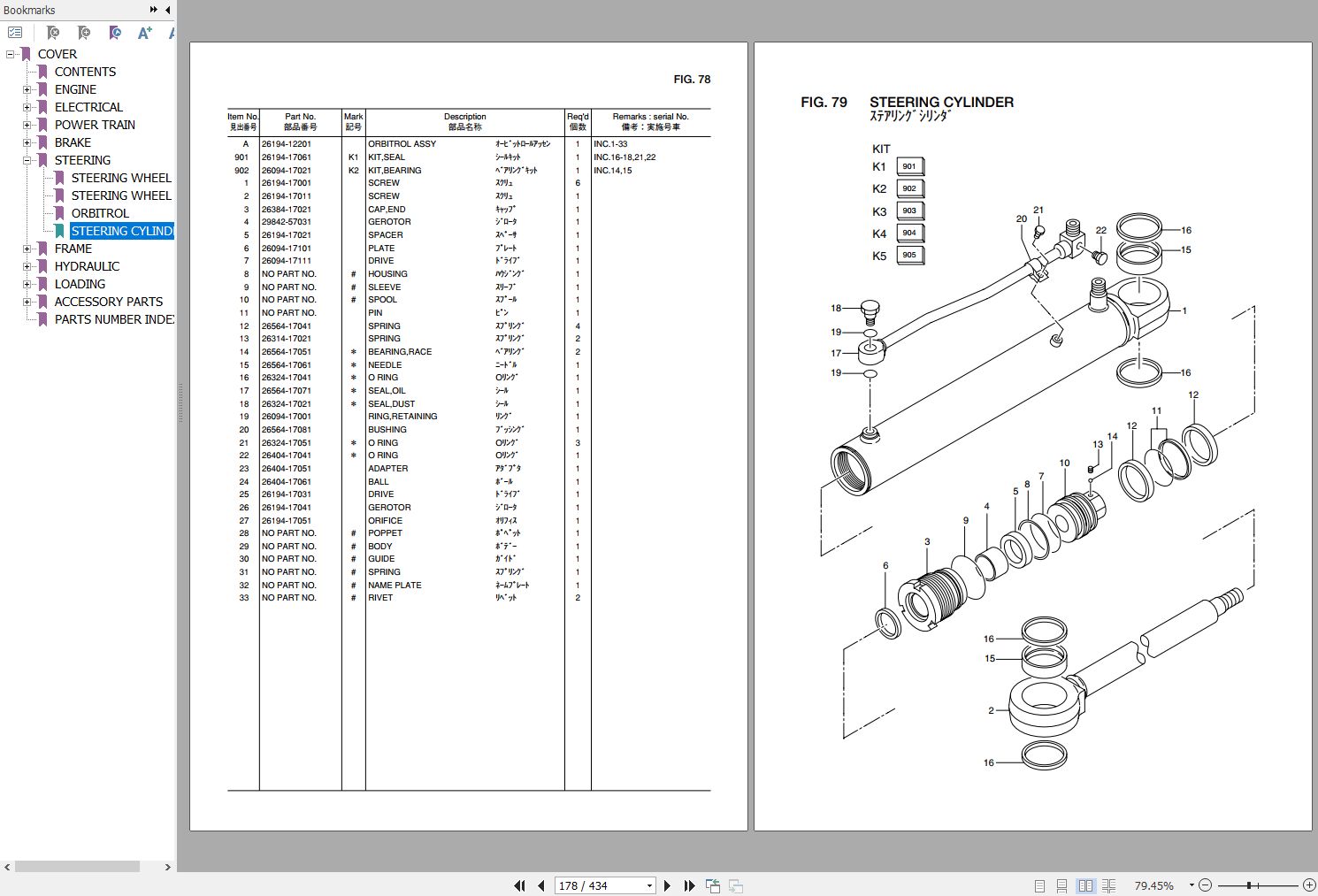The image size is (1318, 896).
Task: Click the increase text size icon
Action: (144, 32)
